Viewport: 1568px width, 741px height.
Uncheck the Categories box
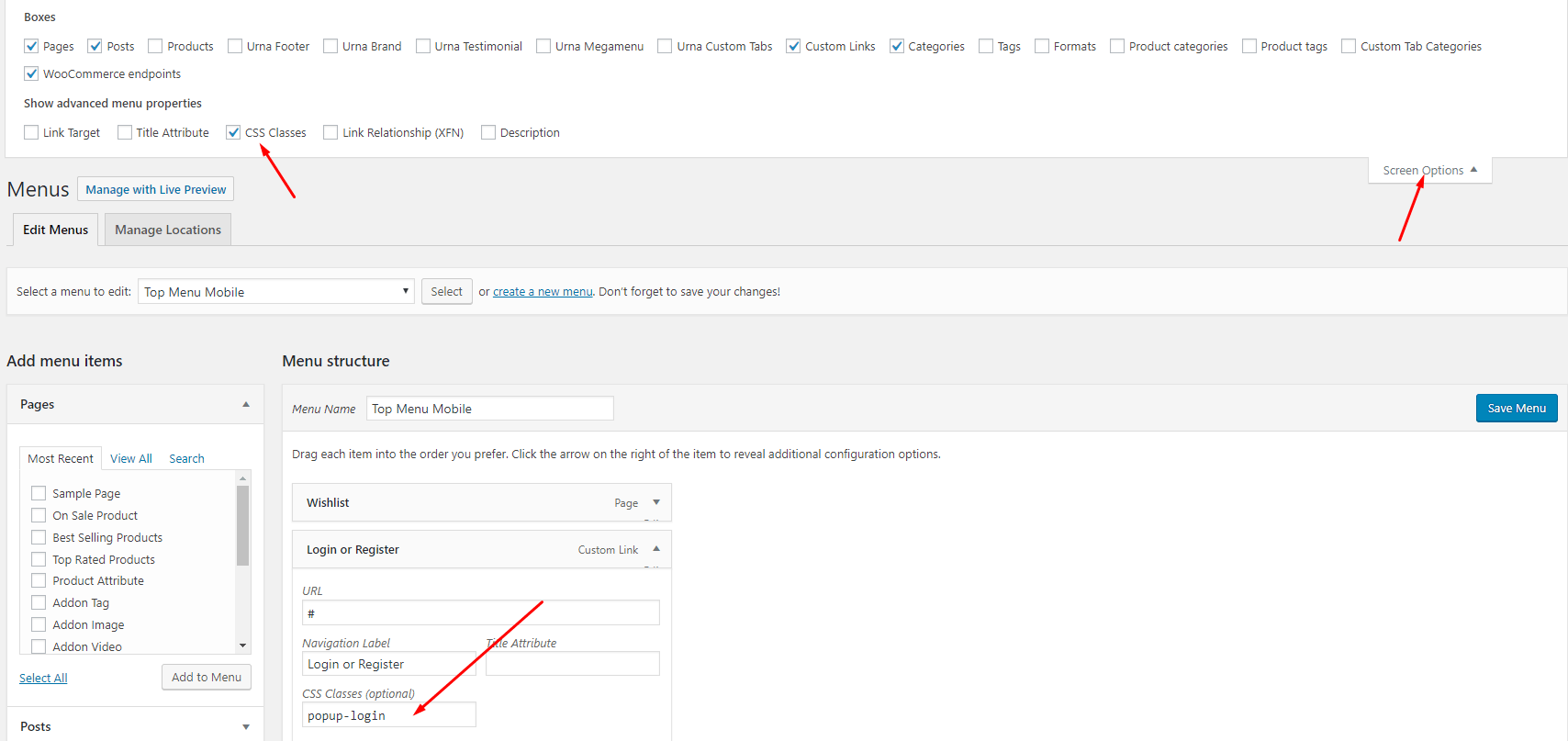coord(897,46)
